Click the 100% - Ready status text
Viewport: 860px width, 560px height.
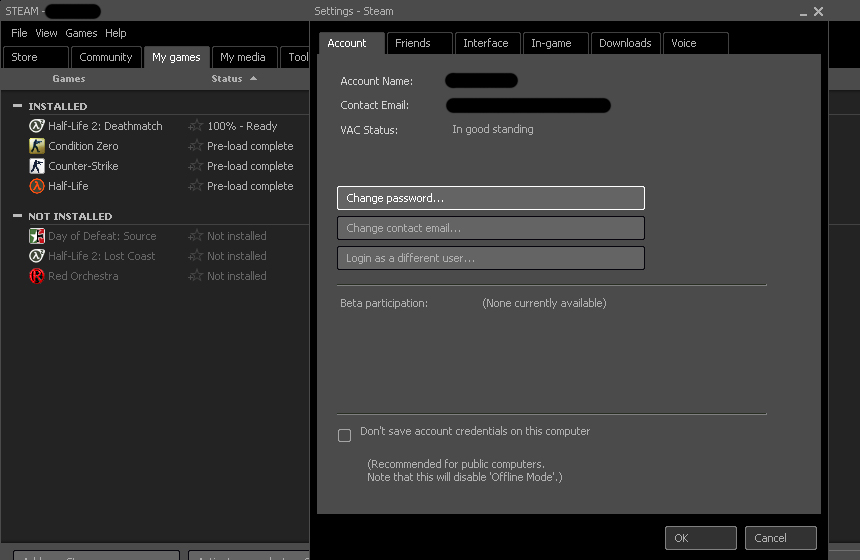click(x=242, y=126)
